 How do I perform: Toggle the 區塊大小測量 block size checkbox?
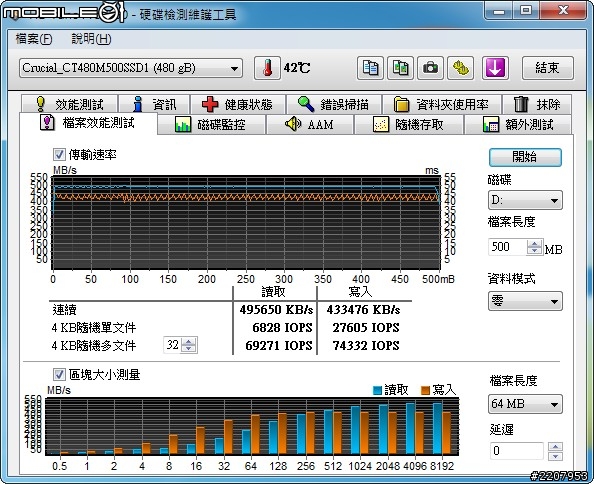(59, 375)
